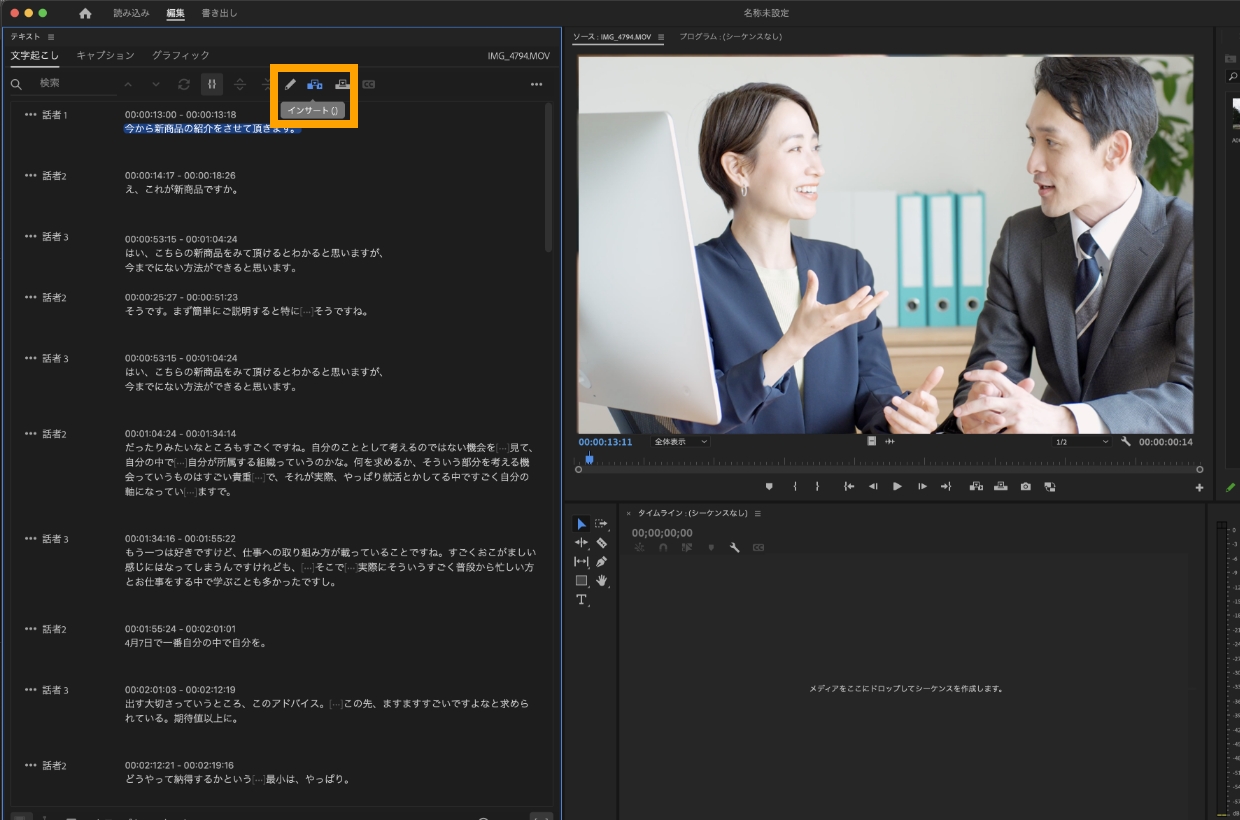Click the transcript list vertical scrollbar

pyautogui.click(x=548, y=177)
